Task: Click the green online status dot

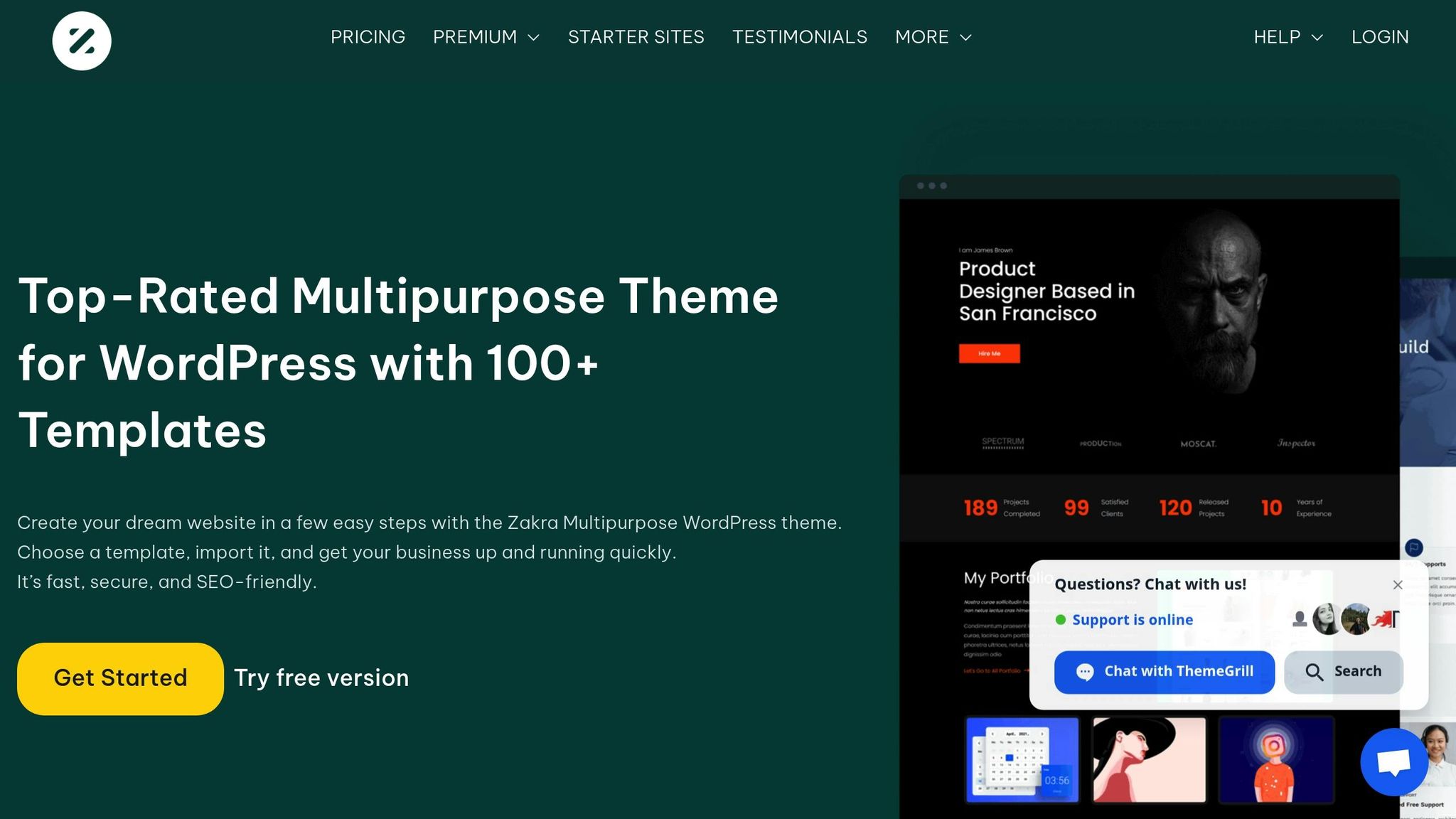Action: [1061, 620]
